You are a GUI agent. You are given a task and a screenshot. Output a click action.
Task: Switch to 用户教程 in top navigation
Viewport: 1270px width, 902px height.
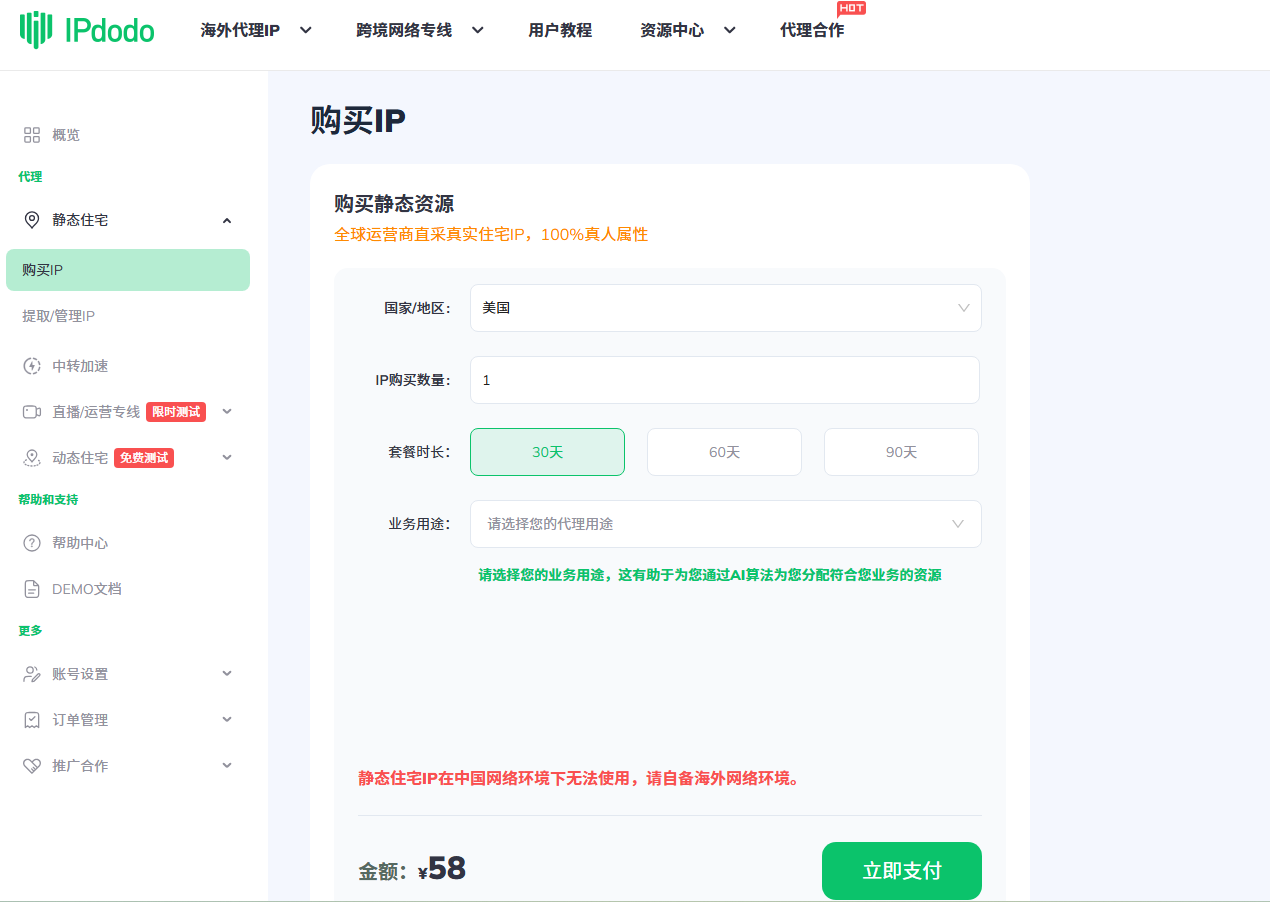559,30
